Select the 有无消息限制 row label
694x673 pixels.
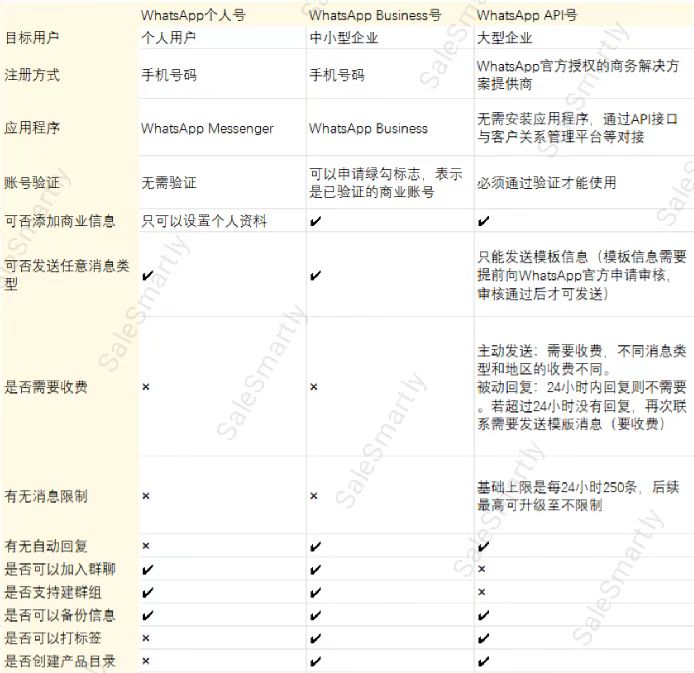(x=46, y=496)
